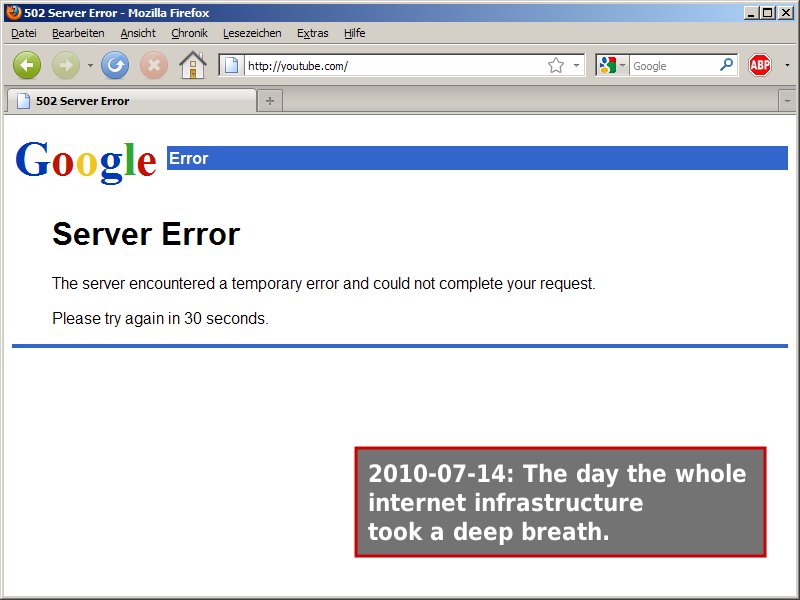
Task: Select the 502 Server Error tab
Action: pos(130,101)
